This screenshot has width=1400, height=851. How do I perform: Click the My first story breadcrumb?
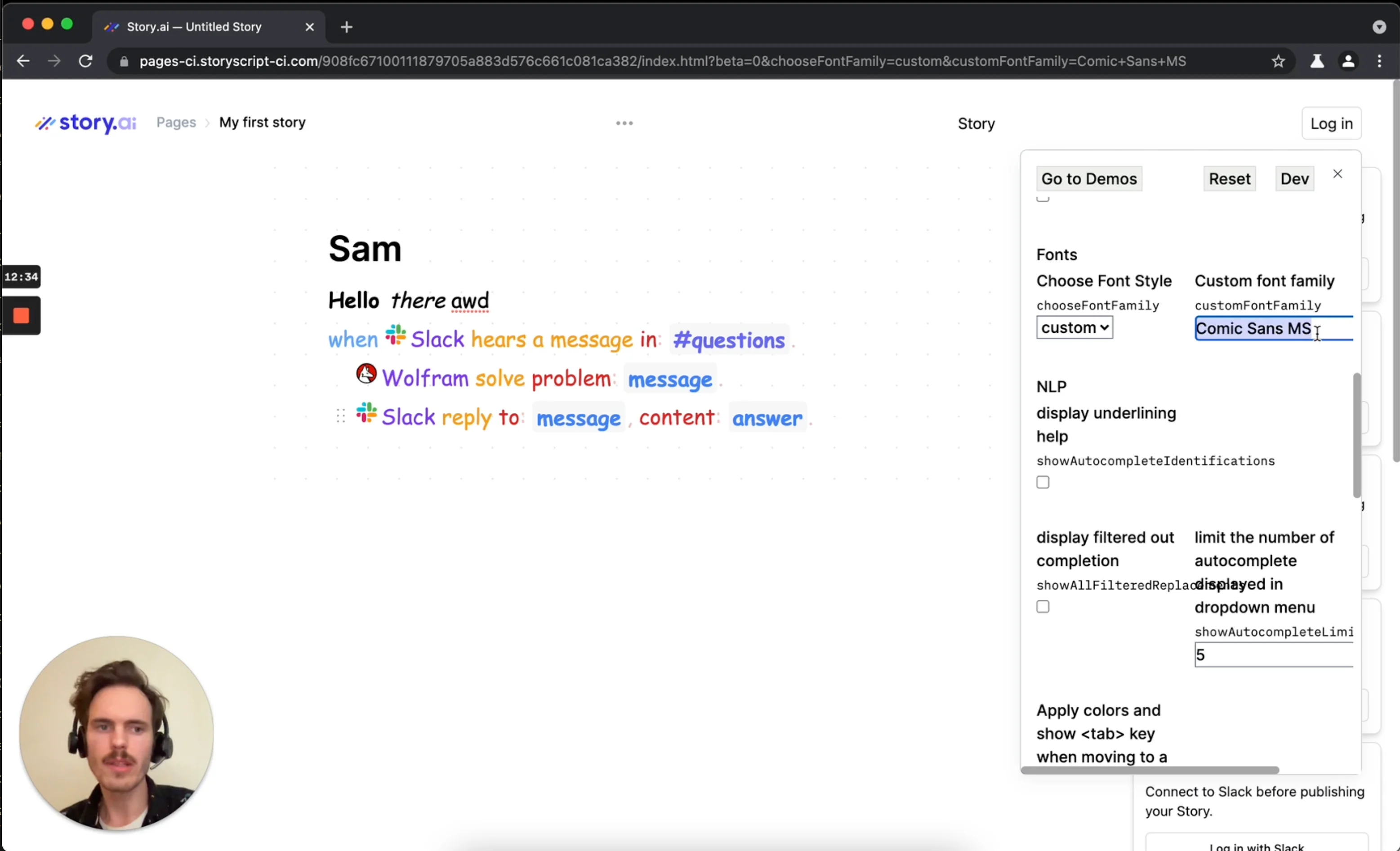[x=263, y=122]
